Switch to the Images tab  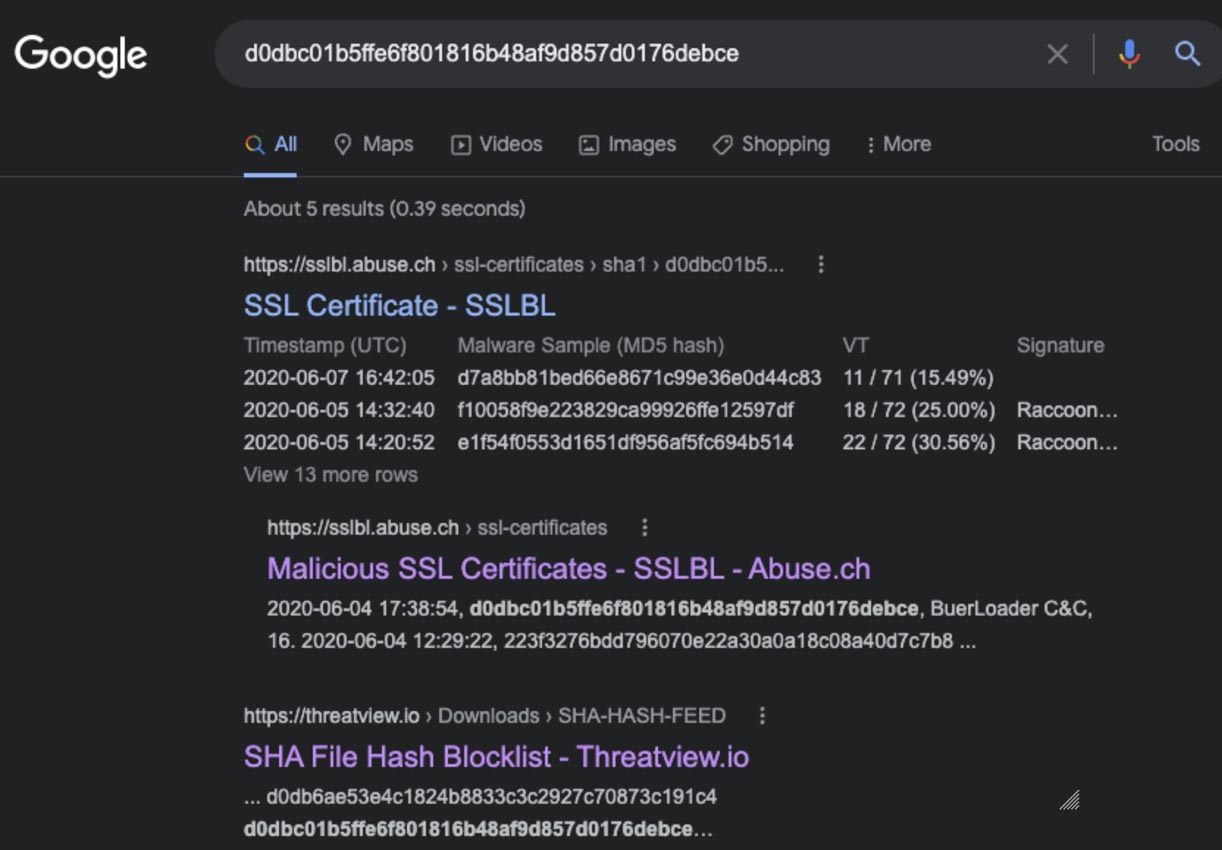tap(627, 144)
